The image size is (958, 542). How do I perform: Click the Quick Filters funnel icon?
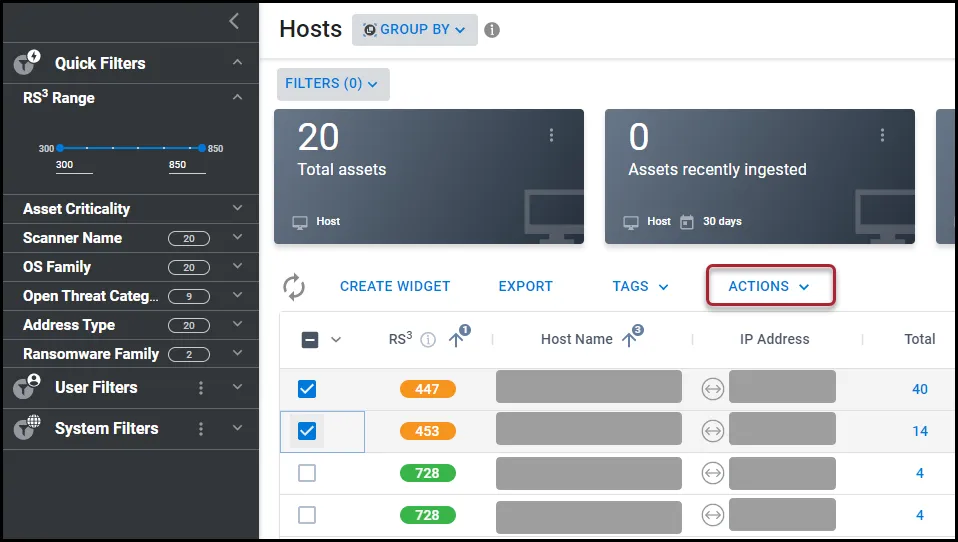click(27, 62)
